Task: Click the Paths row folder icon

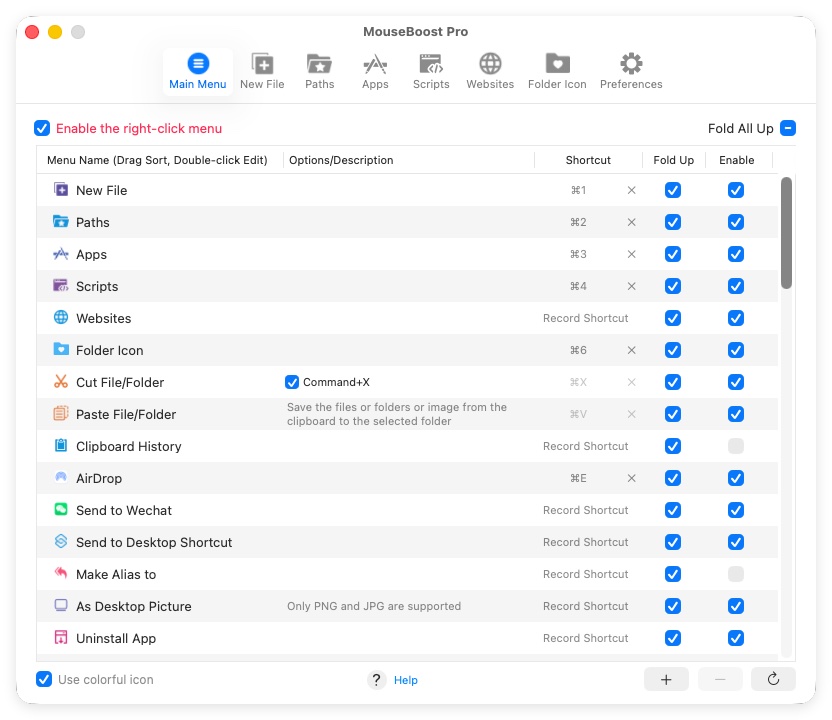Action: [61, 221]
